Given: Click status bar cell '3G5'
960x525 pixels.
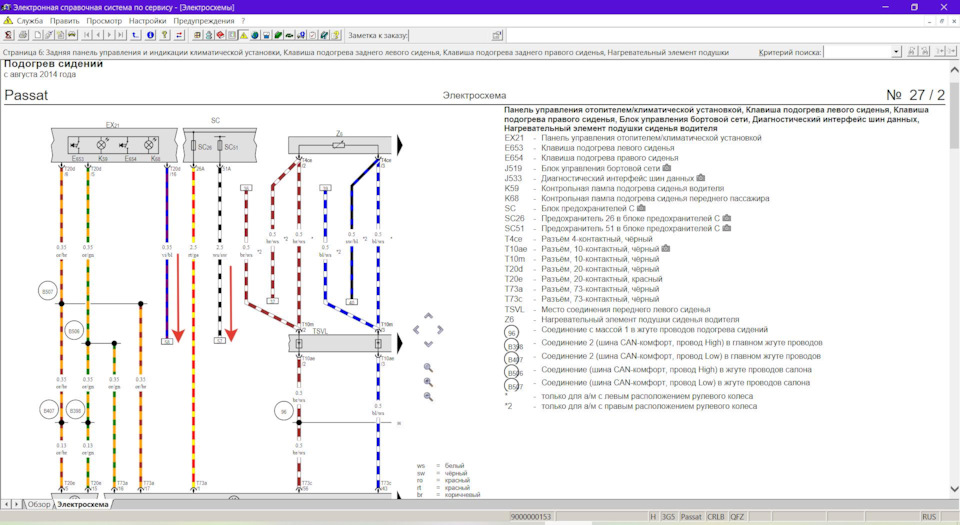Looking at the screenshot, I should pos(668,516).
